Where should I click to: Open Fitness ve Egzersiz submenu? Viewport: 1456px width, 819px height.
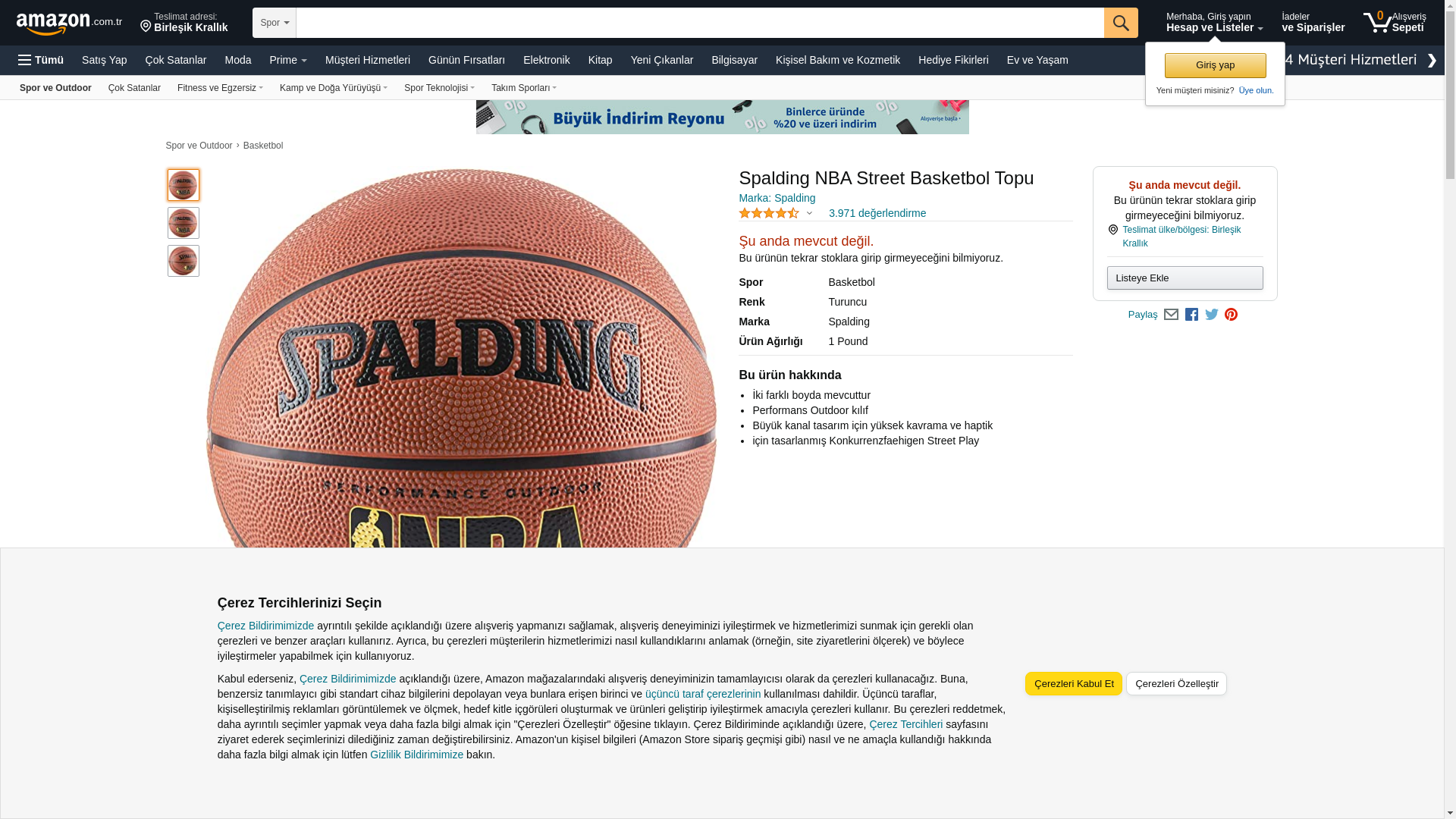(220, 88)
